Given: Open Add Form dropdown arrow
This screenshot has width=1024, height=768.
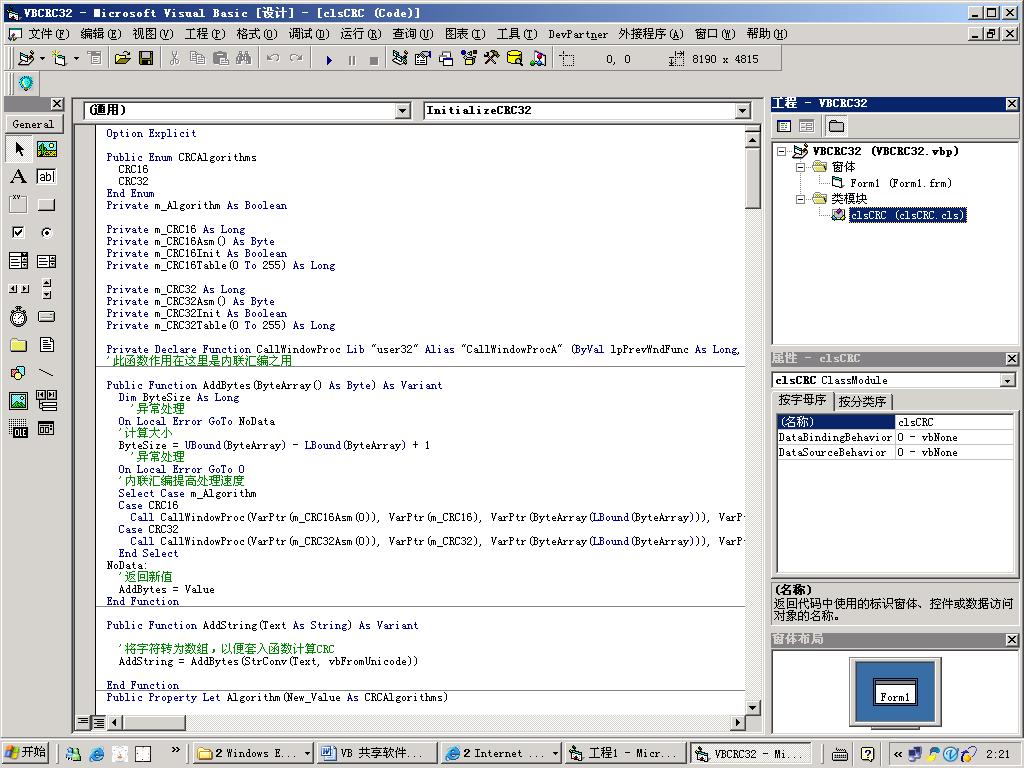Looking at the screenshot, I should pyautogui.click(x=76, y=59).
